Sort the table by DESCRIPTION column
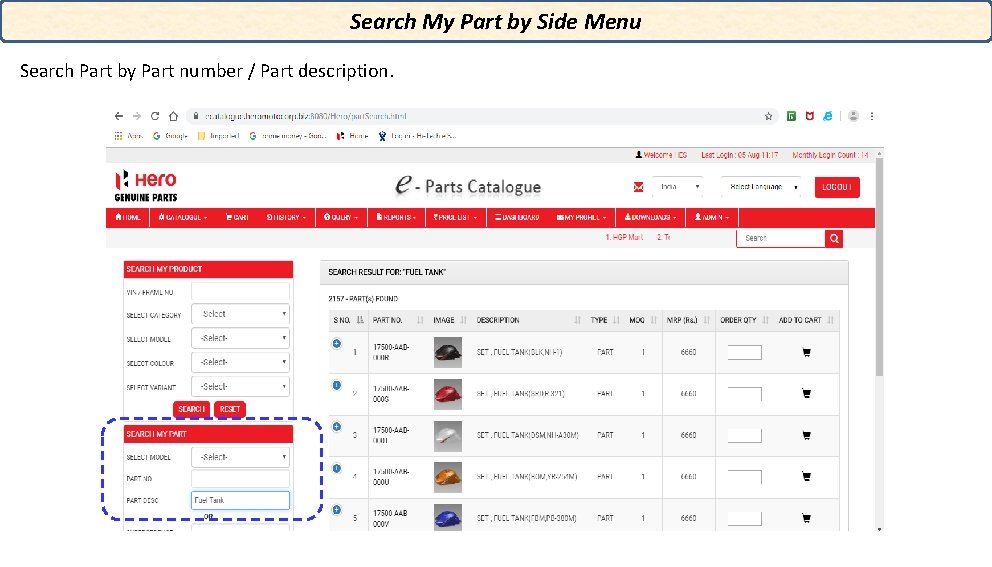 click(528, 320)
